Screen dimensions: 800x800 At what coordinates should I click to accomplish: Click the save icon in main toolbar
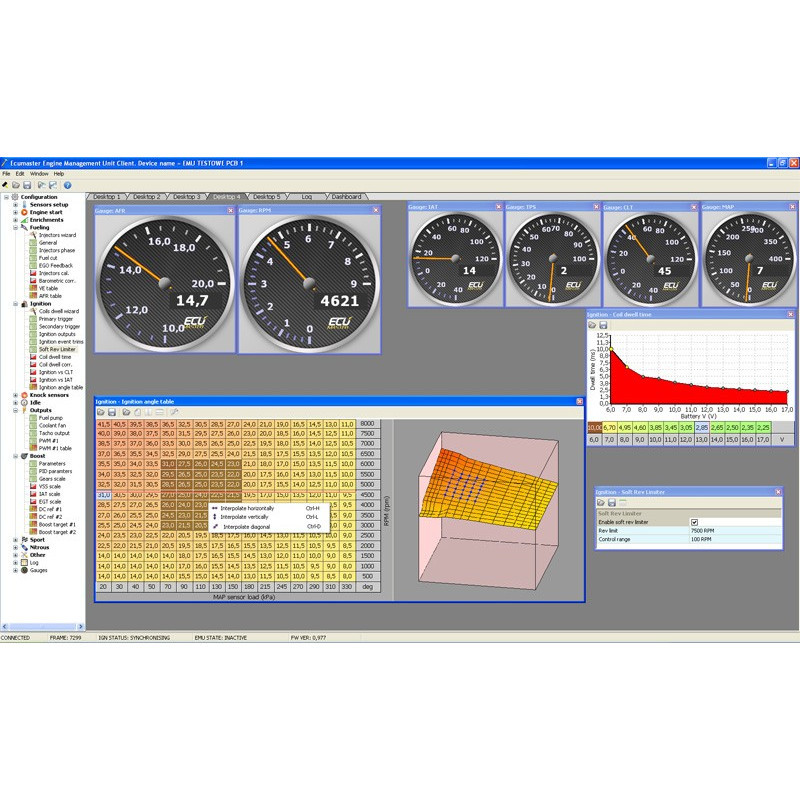[x=28, y=185]
